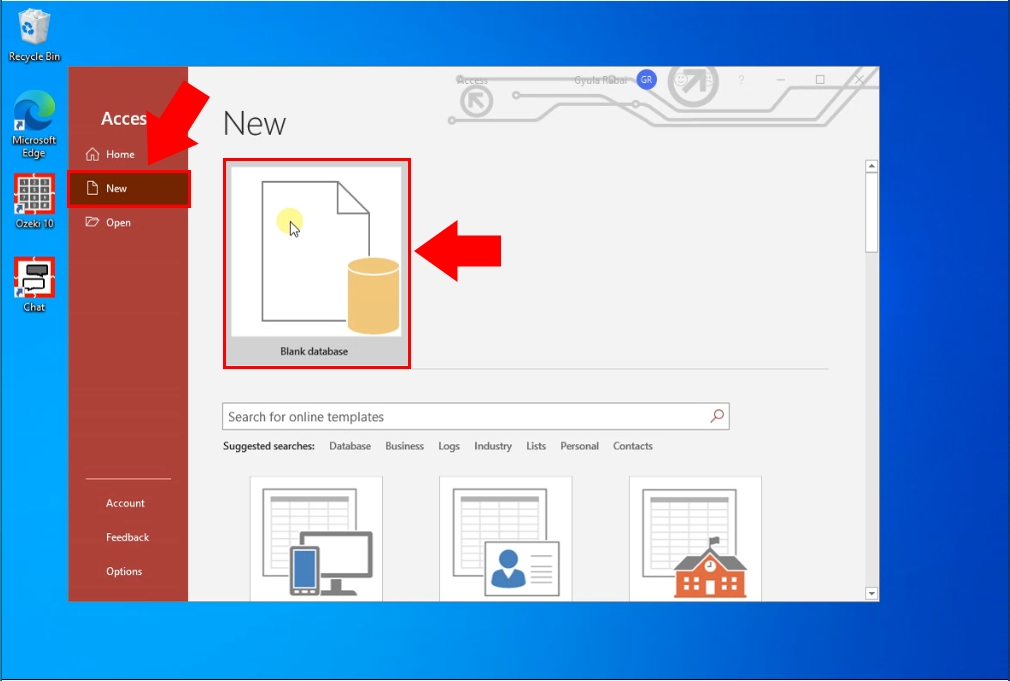
Task: Click the Personal suggested search link
Action: (x=579, y=446)
